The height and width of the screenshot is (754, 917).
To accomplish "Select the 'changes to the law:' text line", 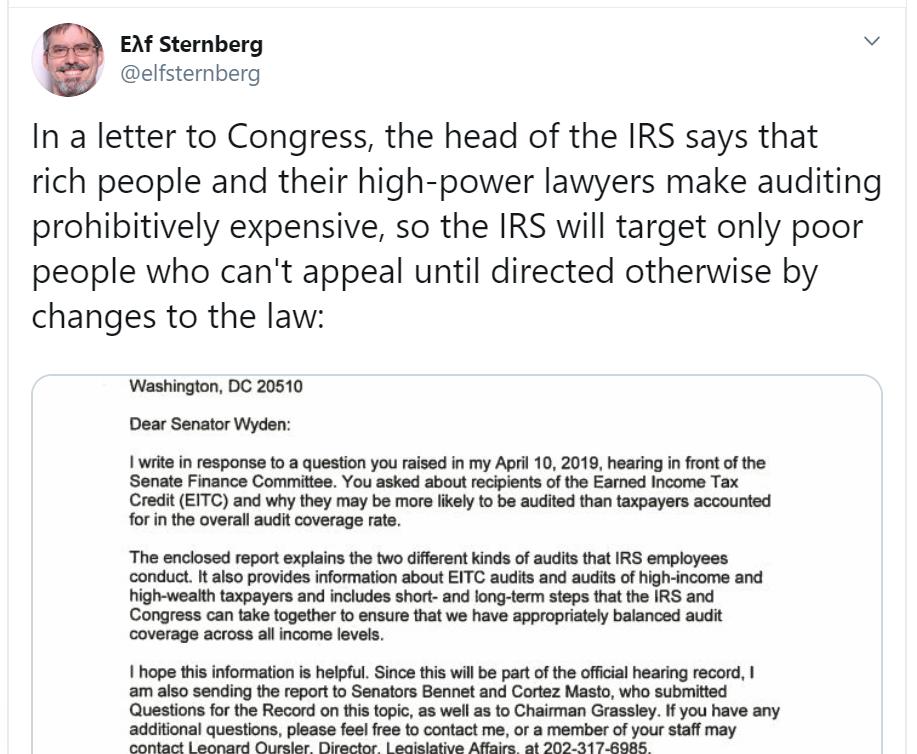I will coord(178,316).
